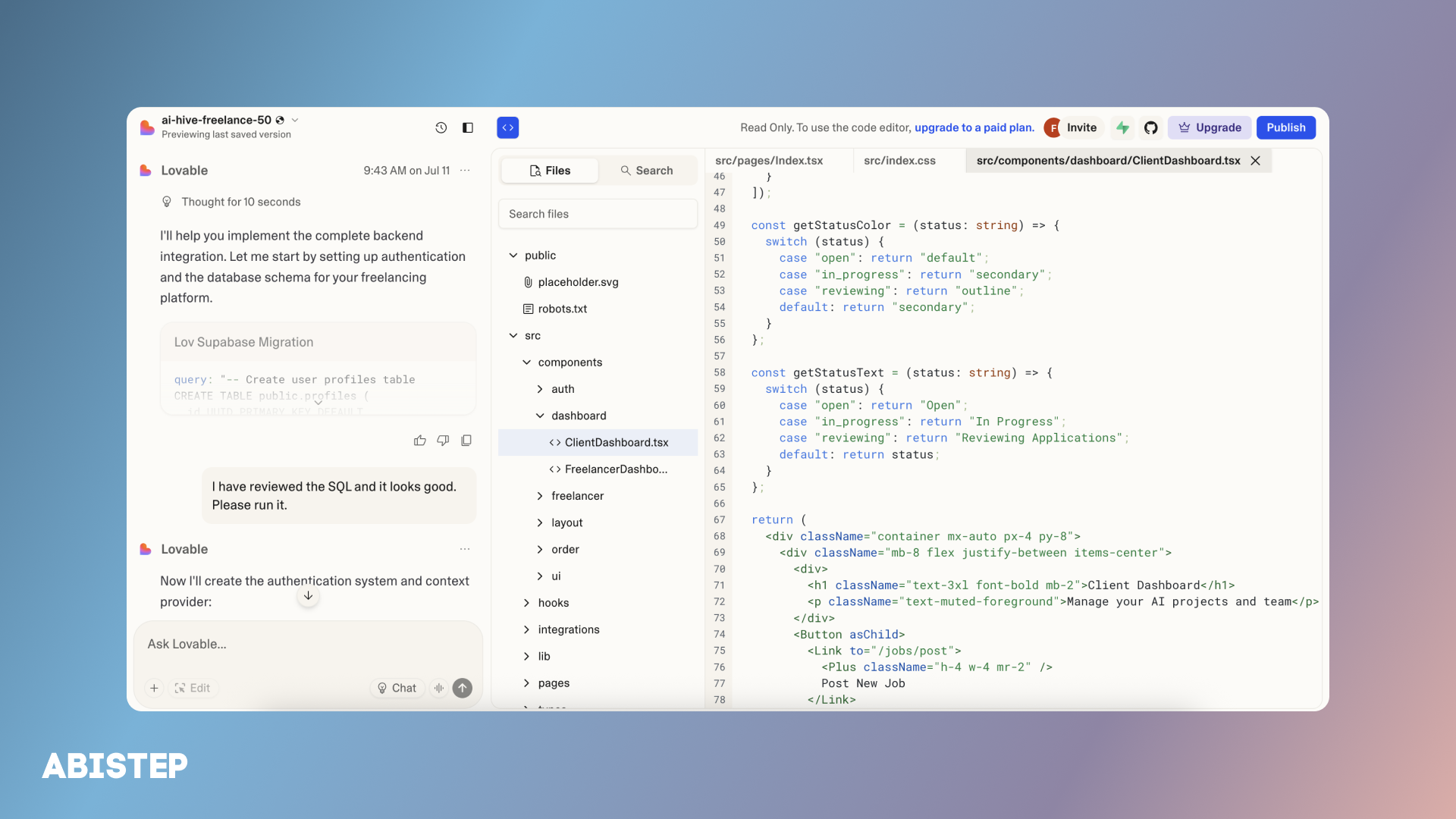Give thumbs down to Lovable's reply
This screenshot has width=1456, height=819.
click(x=443, y=441)
